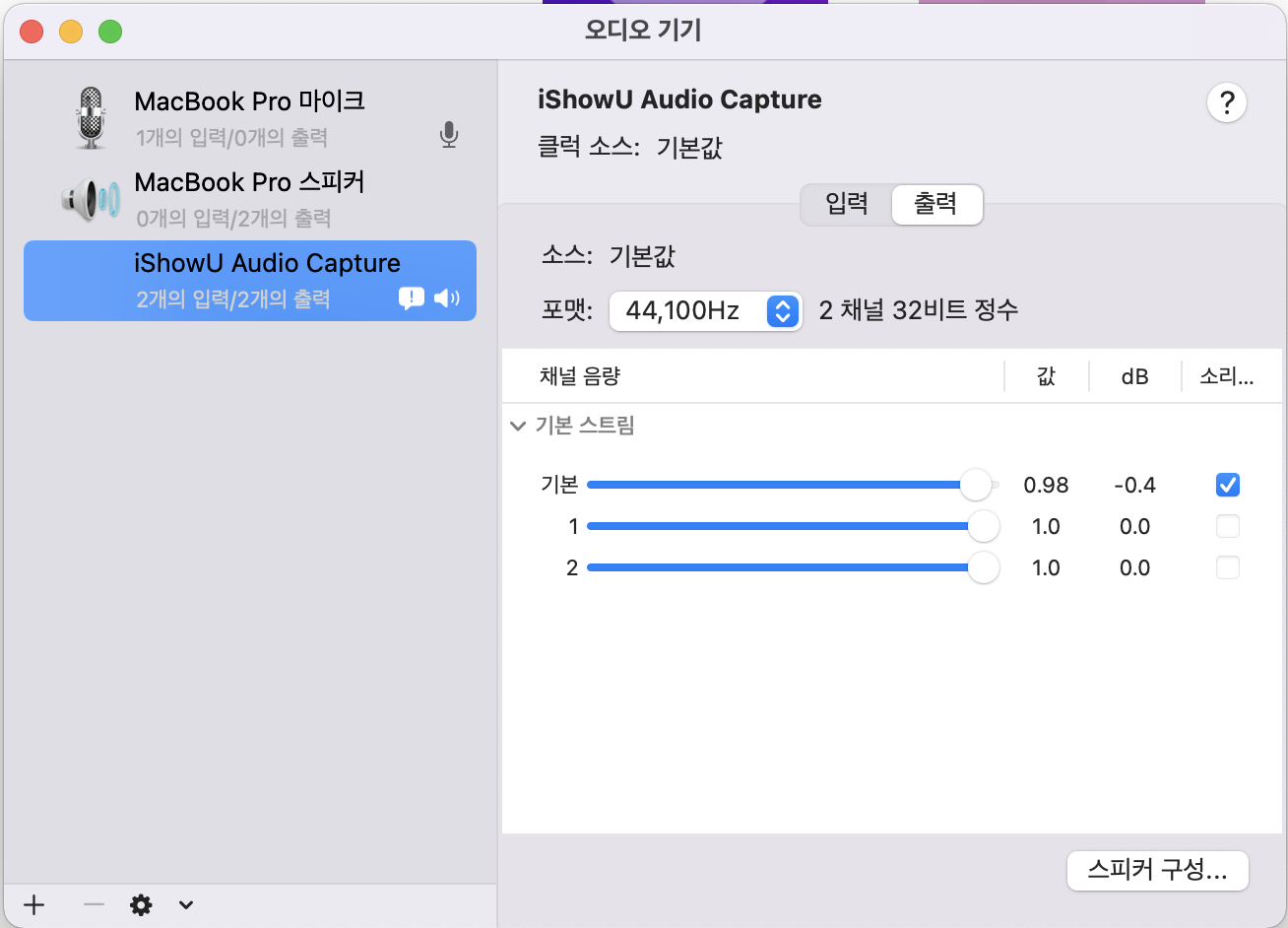Image resolution: width=1288 pixels, height=928 pixels.
Task: Select MacBook Pro 스피커 speaker icon
Action: [x=91, y=200]
